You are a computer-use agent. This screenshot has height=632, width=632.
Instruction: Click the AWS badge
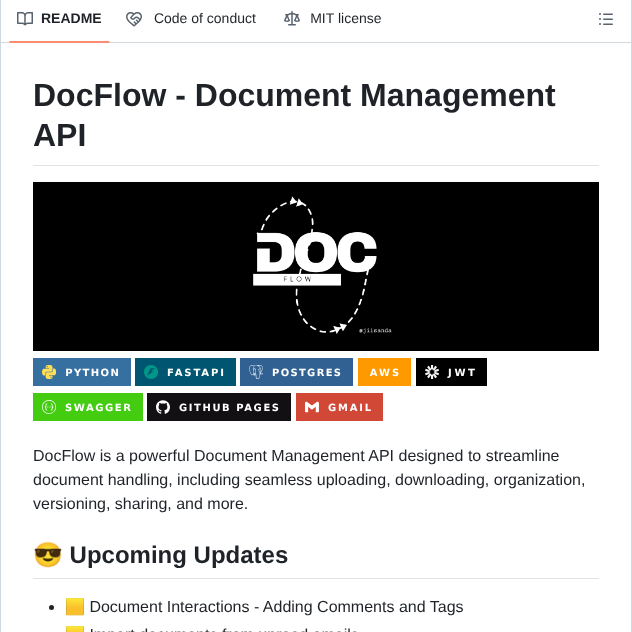385,372
